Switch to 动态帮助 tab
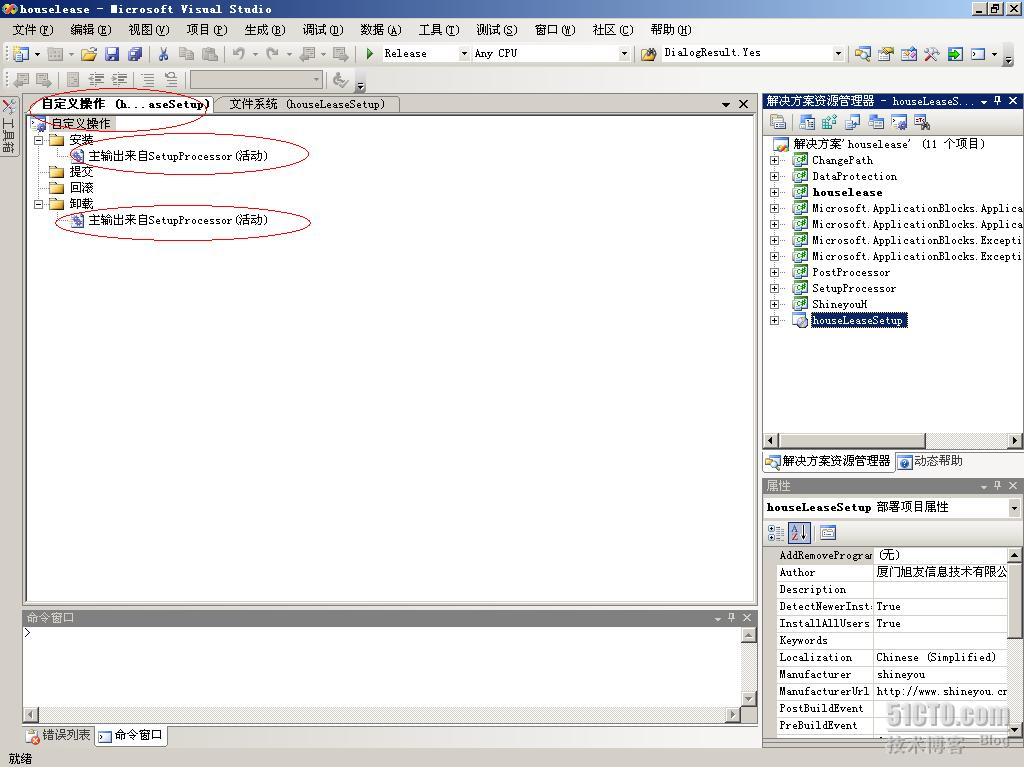The height and width of the screenshot is (768, 1024). (930, 461)
